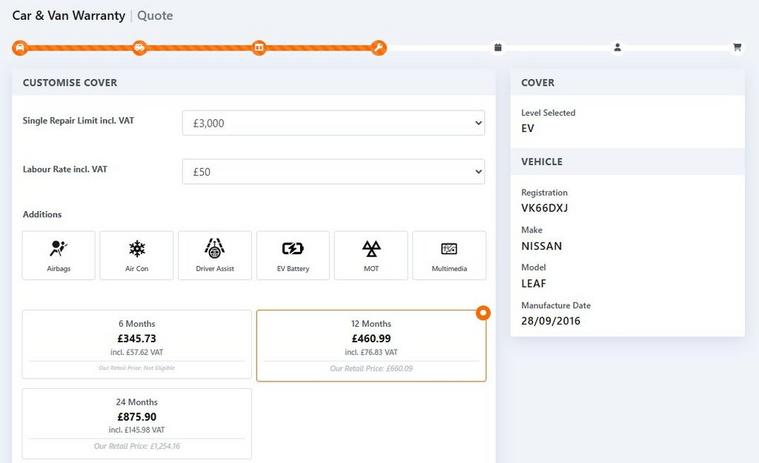Viewport: 759px width, 463px height.
Task: Go to person details step icon
Action: click(x=618, y=47)
